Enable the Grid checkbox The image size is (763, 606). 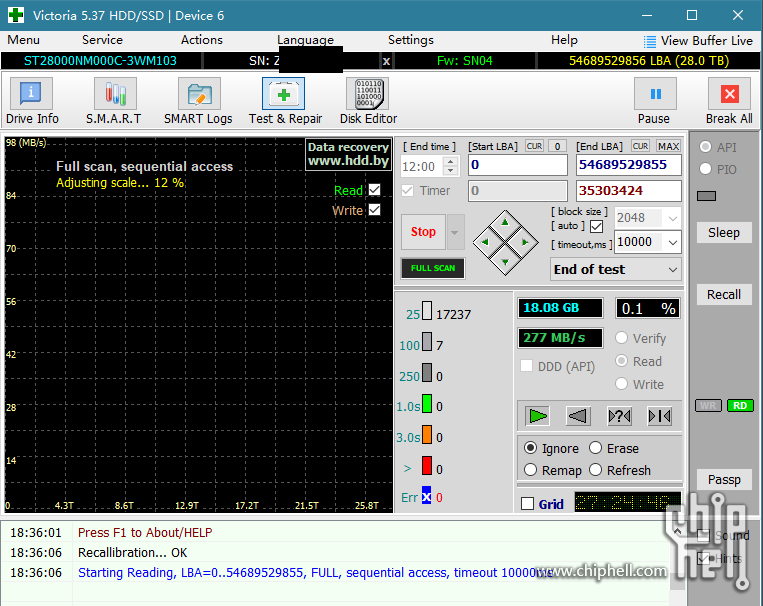pyautogui.click(x=527, y=504)
